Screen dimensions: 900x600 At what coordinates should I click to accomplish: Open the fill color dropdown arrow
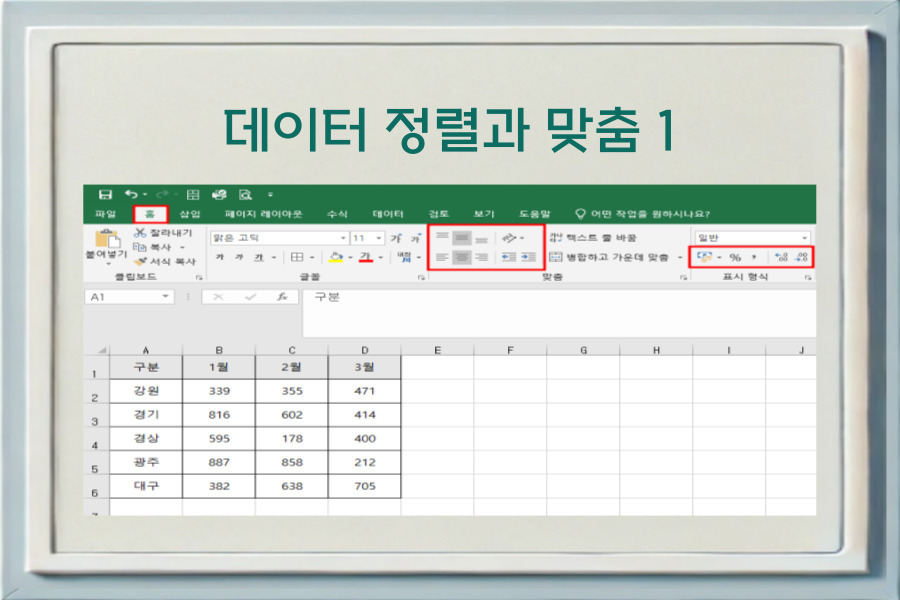(x=350, y=258)
